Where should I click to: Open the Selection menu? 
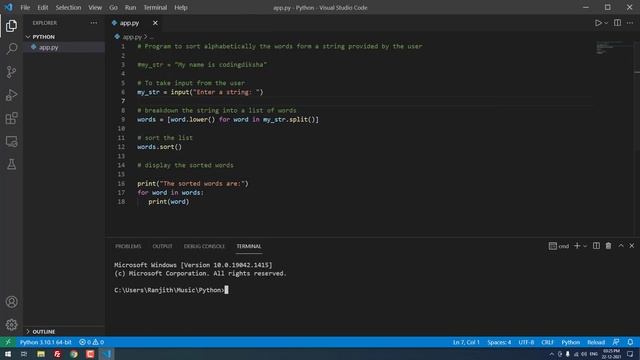coord(68,7)
